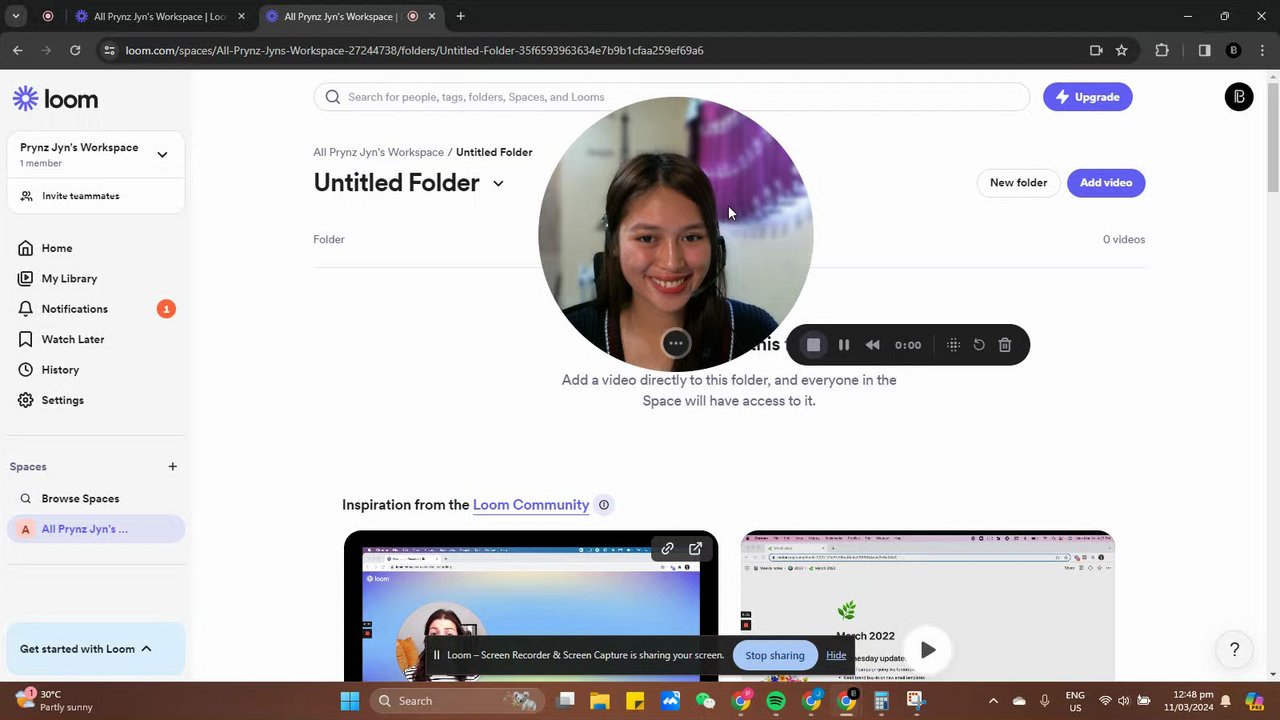Collapse the Get started with Loom panel
This screenshot has height=720, width=1280.
point(146,649)
